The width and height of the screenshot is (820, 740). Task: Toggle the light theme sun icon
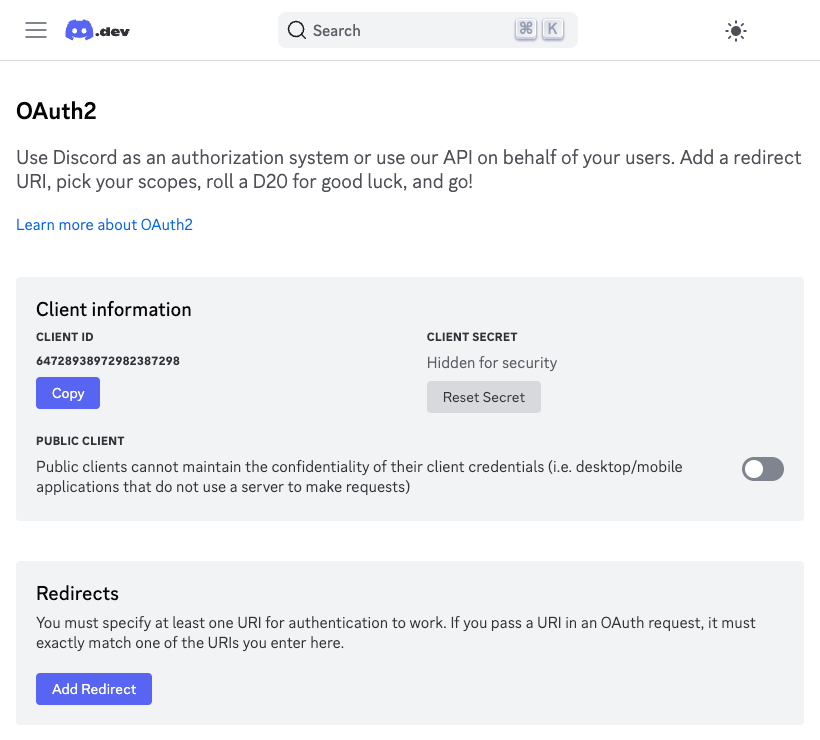736,31
